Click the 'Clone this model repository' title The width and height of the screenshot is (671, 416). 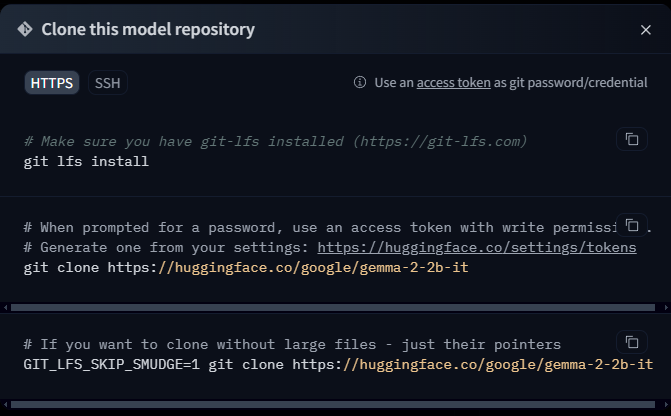[x=148, y=30]
